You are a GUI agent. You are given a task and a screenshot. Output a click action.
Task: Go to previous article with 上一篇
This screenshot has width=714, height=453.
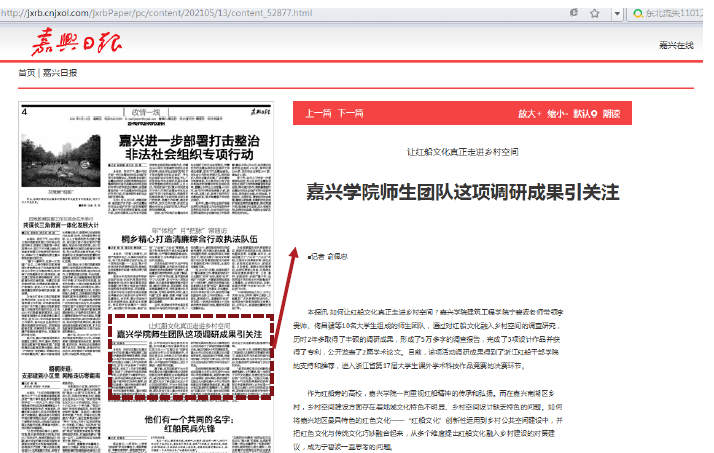[318, 114]
